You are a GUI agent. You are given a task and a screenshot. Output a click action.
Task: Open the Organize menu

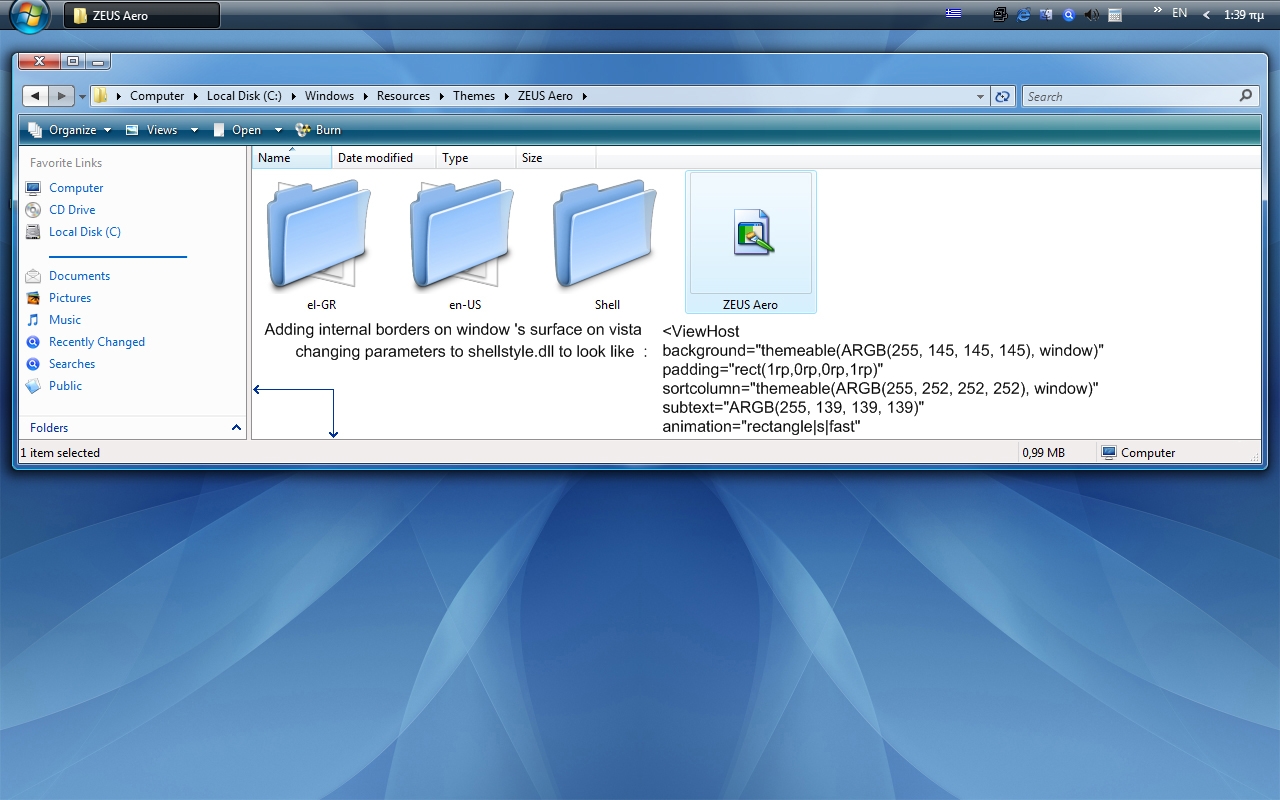click(x=69, y=130)
